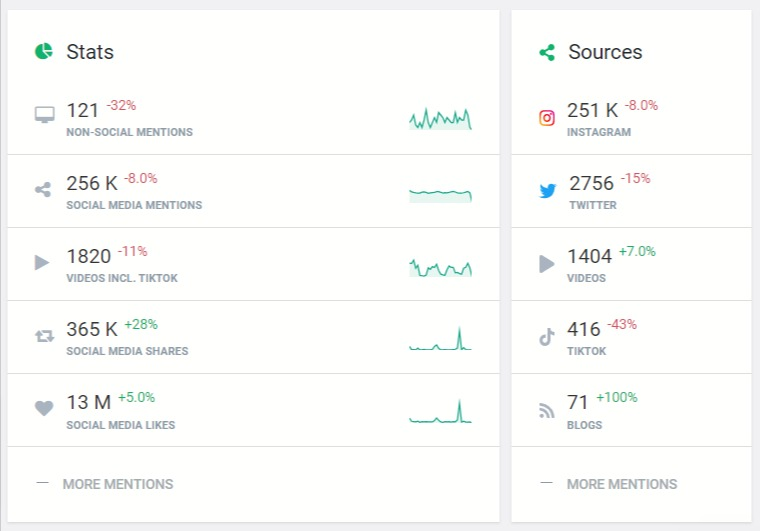This screenshot has height=531, width=760.
Task: Click the -8.0% Instagram change indicator
Action: coord(641,105)
